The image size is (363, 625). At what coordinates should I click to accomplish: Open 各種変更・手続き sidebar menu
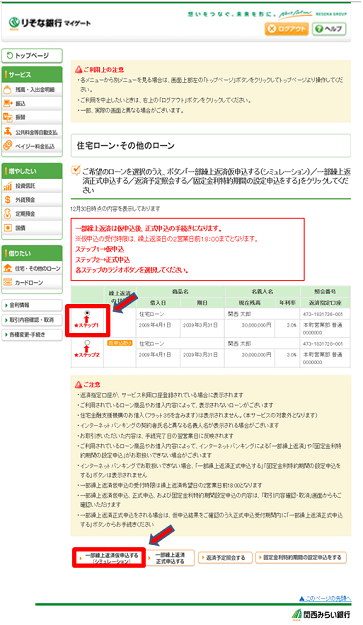(32, 335)
